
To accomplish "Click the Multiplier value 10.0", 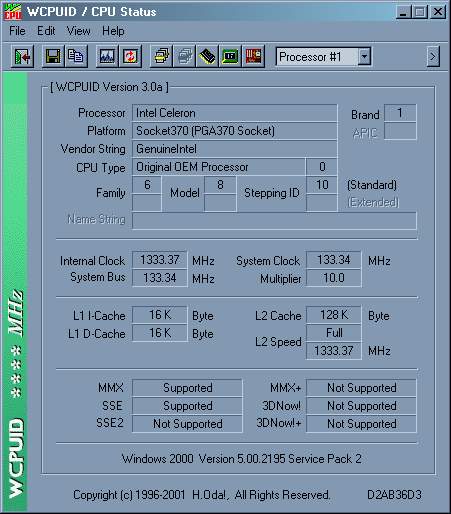I will coord(334,278).
